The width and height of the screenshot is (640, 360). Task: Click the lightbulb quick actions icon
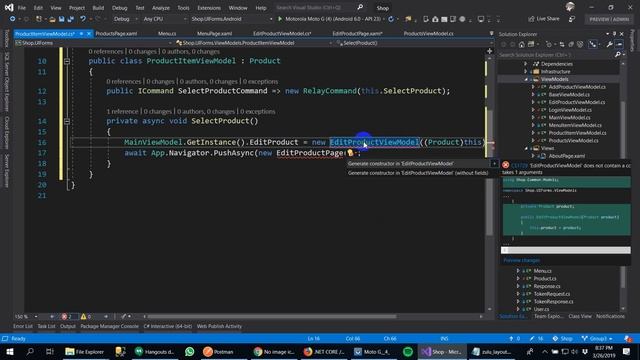coord(350,153)
